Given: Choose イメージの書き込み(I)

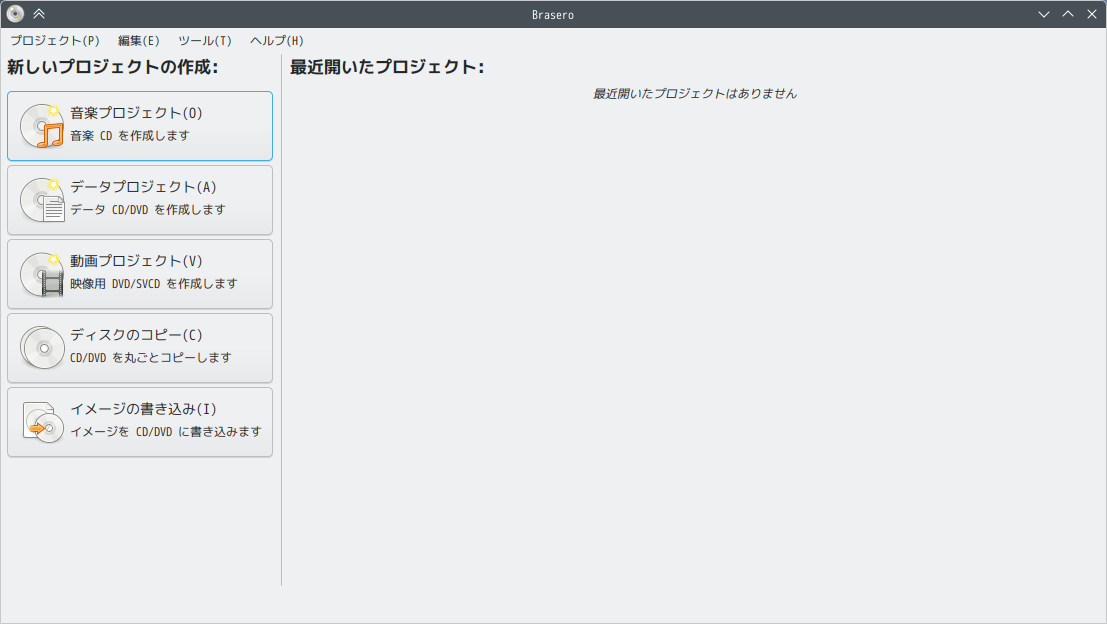Looking at the screenshot, I should (140, 422).
